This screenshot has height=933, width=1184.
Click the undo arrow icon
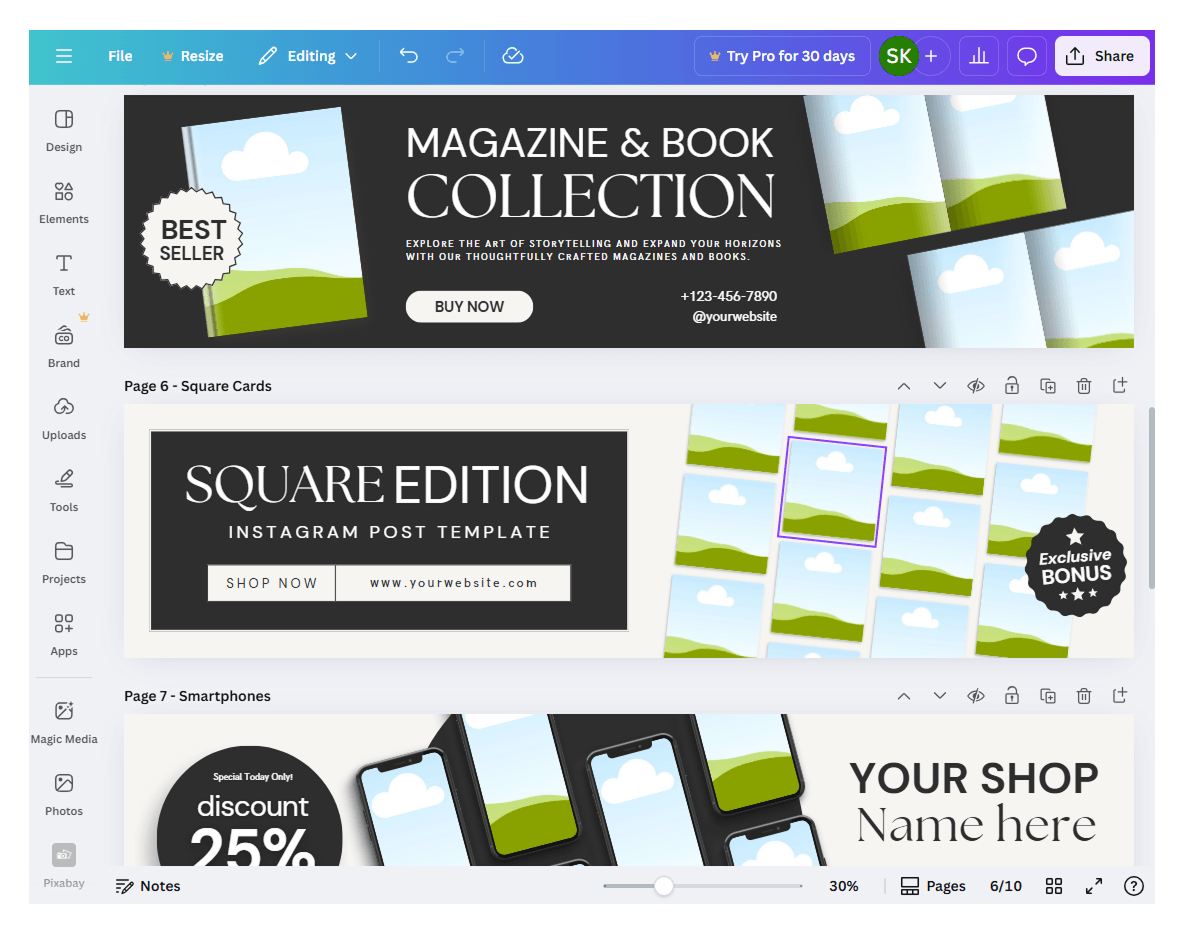pos(409,56)
